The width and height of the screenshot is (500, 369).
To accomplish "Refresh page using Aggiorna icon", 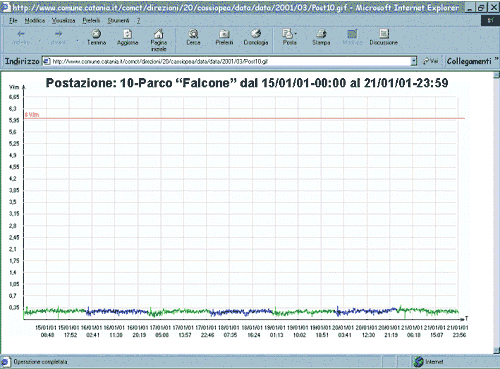I will tap(127, 34).
